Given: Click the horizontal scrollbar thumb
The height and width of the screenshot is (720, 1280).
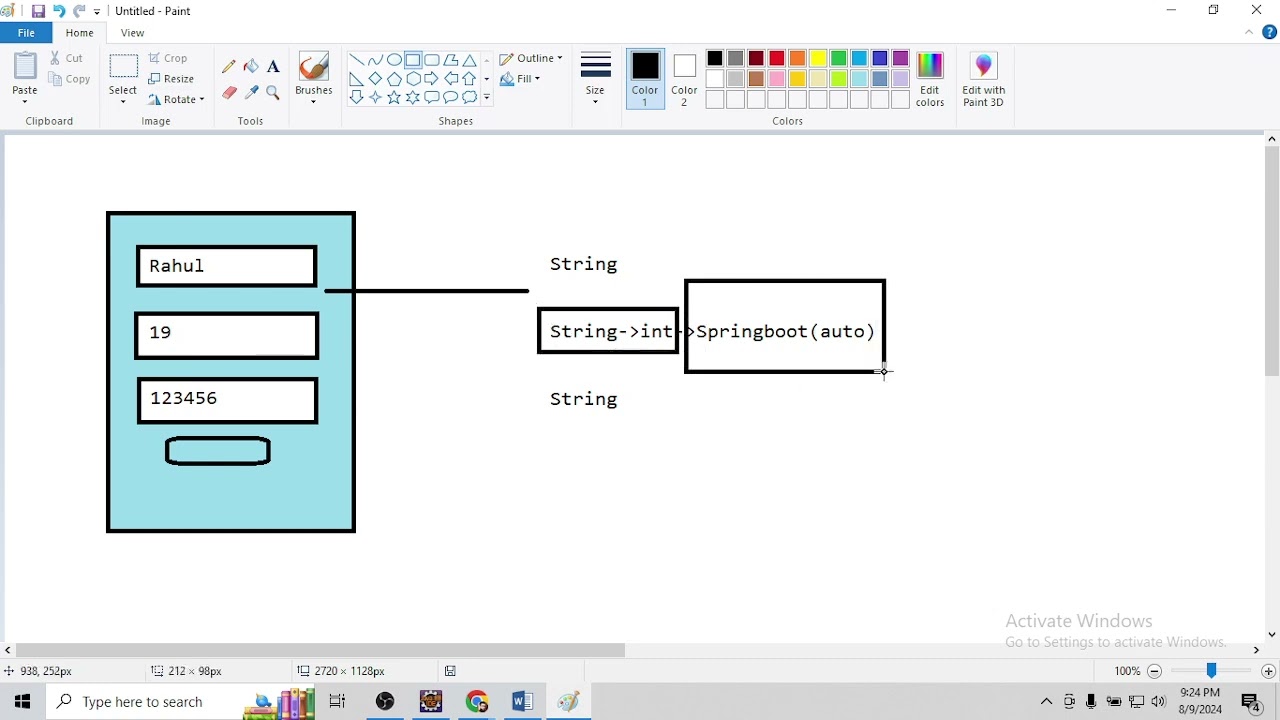Looking at the screenshot, I should [320, 650].
